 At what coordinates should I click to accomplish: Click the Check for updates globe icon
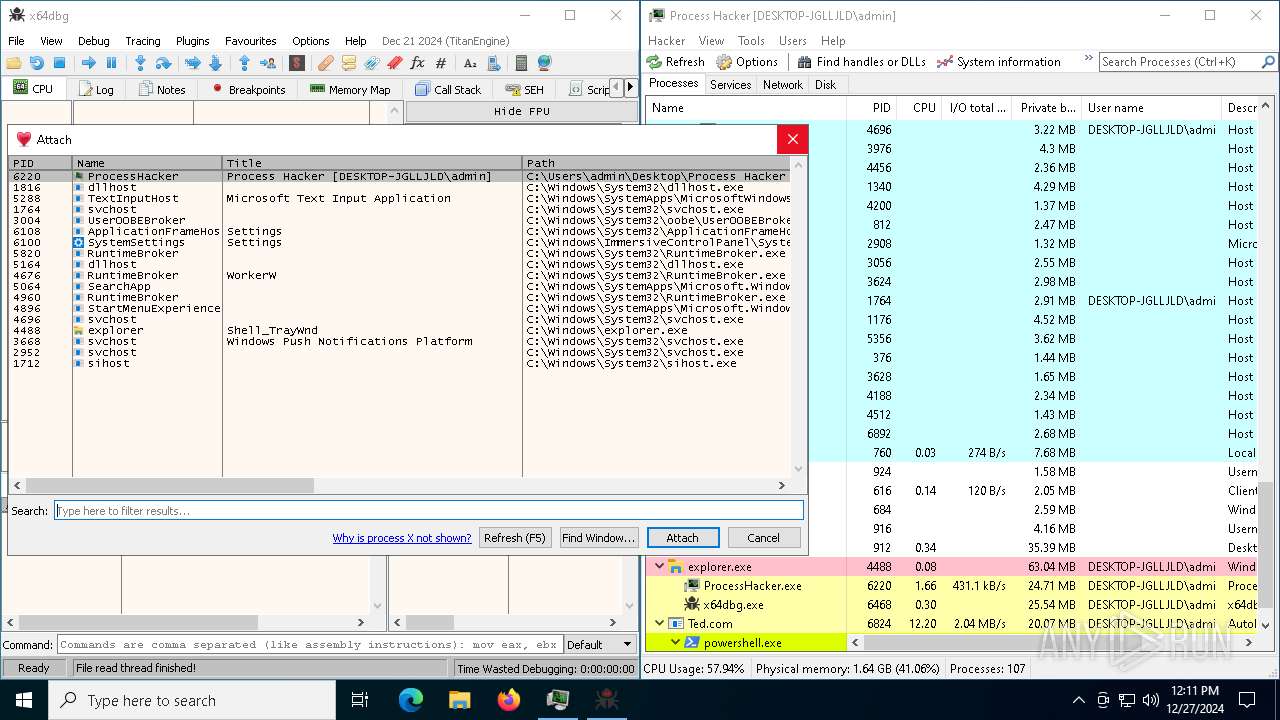pyautogui.click(x=544, y=63)
